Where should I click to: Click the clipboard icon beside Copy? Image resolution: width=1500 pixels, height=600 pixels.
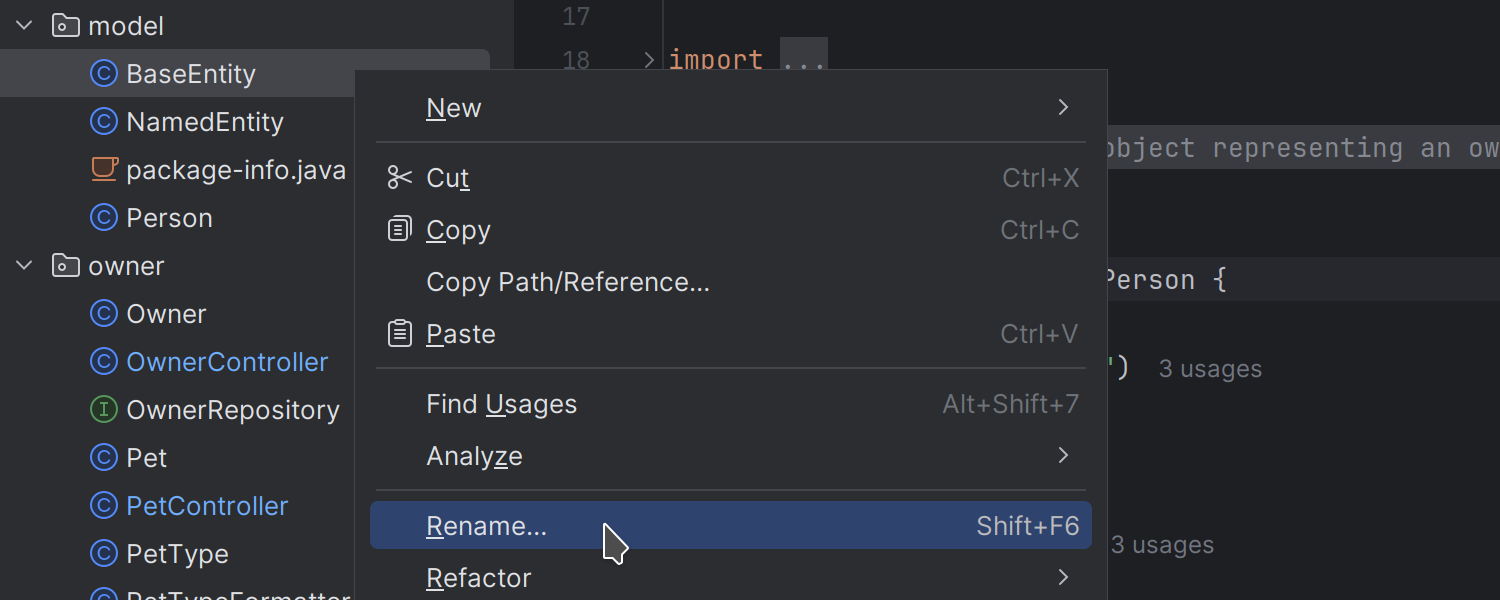(399, 228)
